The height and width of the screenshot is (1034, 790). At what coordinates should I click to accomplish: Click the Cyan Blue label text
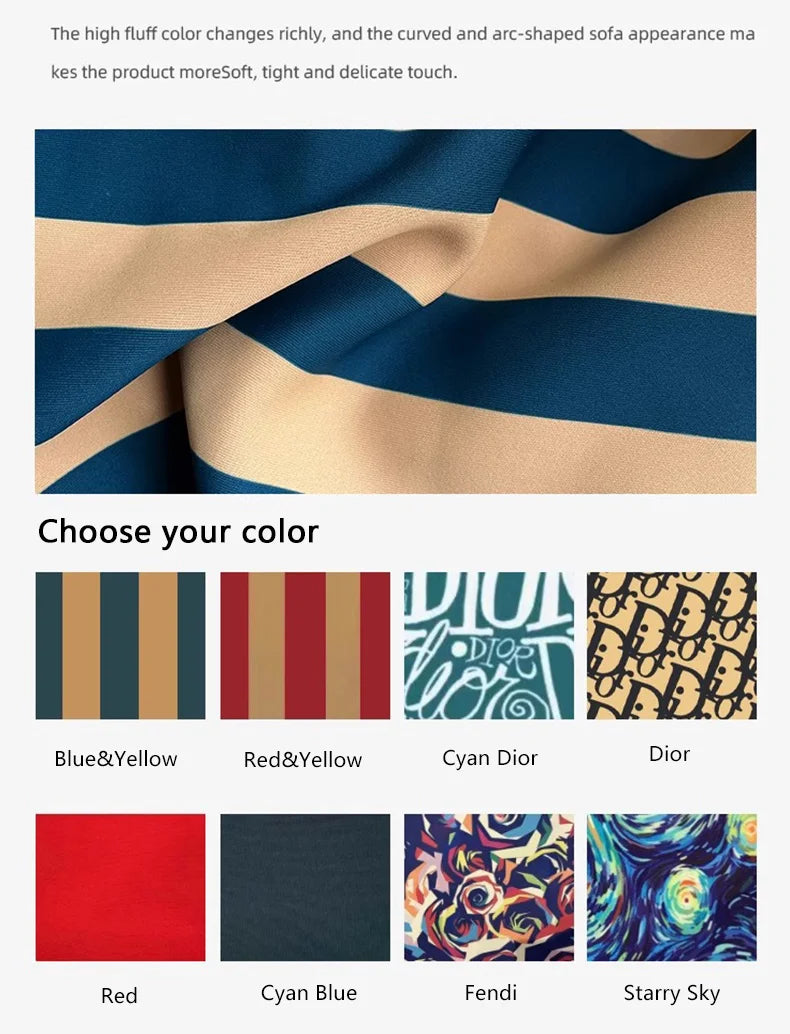coord(309,993)
